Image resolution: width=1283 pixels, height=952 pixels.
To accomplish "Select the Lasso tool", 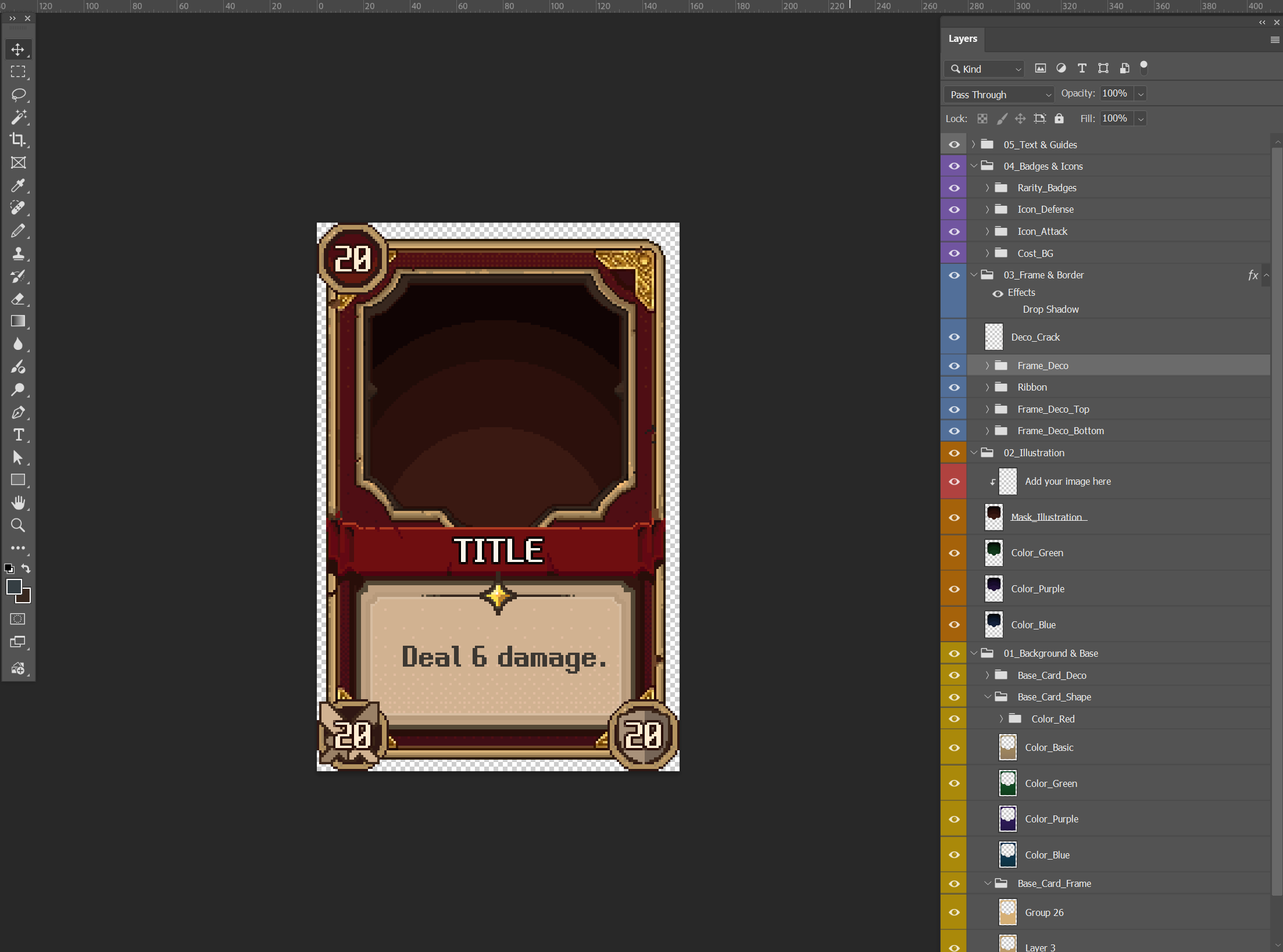I will click(x=18, y=95).
